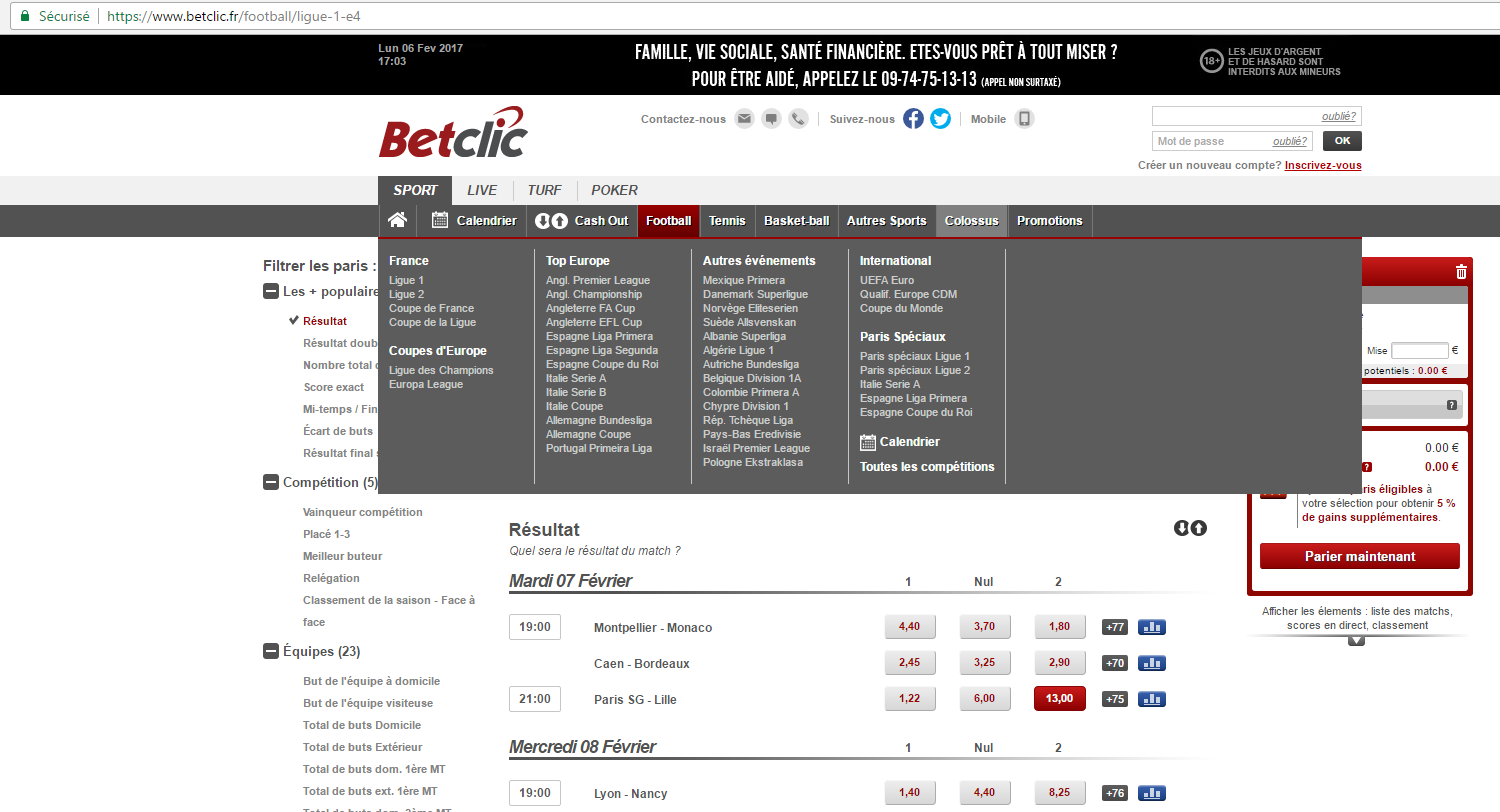Expand the Afficher les éléments arrow
1500x812 pixels.
(x=1357, y=640)
